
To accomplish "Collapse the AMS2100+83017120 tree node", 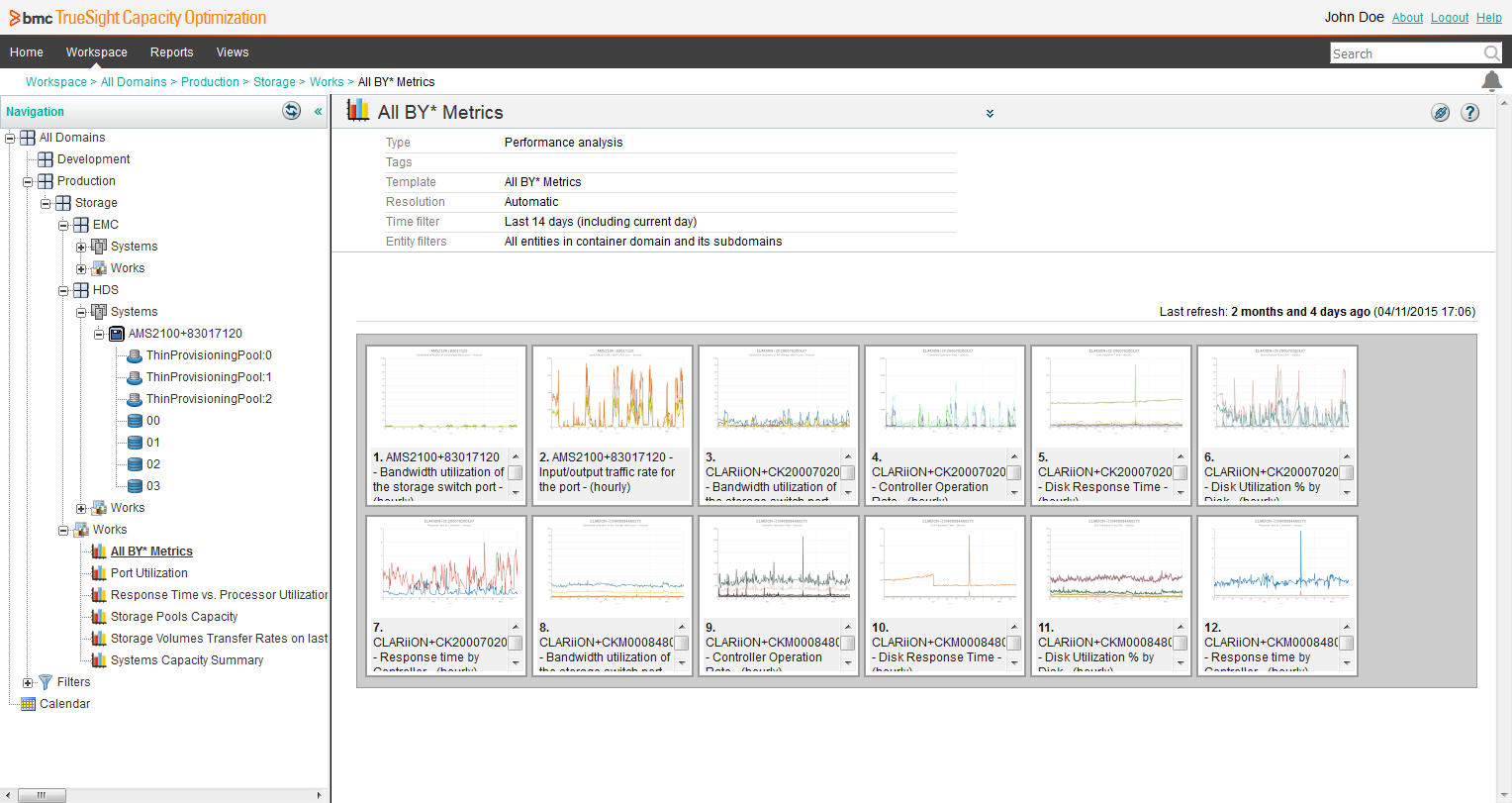I will [x=99, y=334].
